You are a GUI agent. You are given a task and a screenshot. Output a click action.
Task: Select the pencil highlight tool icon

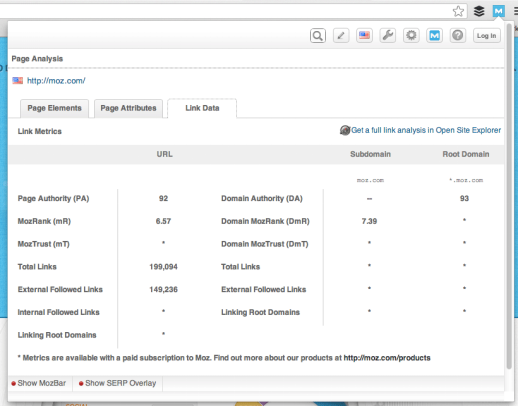341,35
